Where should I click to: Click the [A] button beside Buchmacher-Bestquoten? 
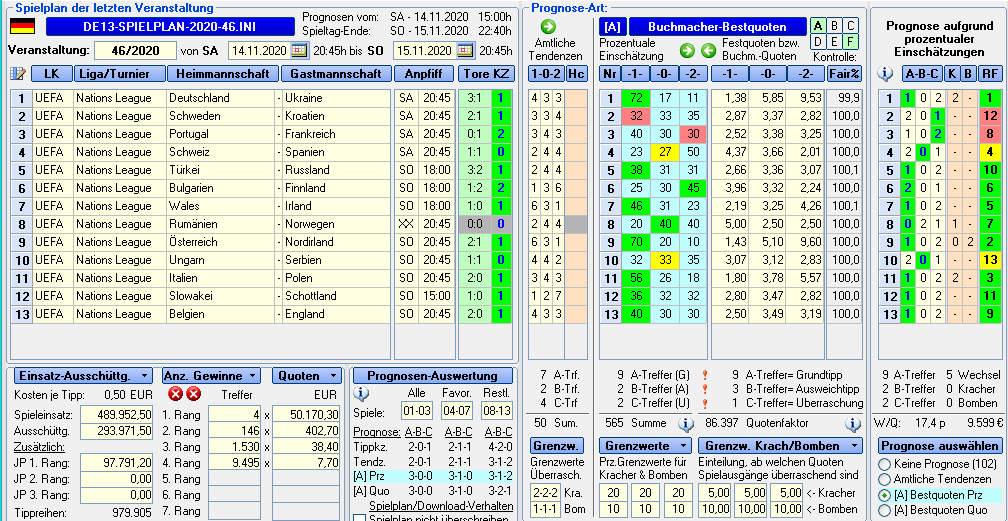click(613, 27)
